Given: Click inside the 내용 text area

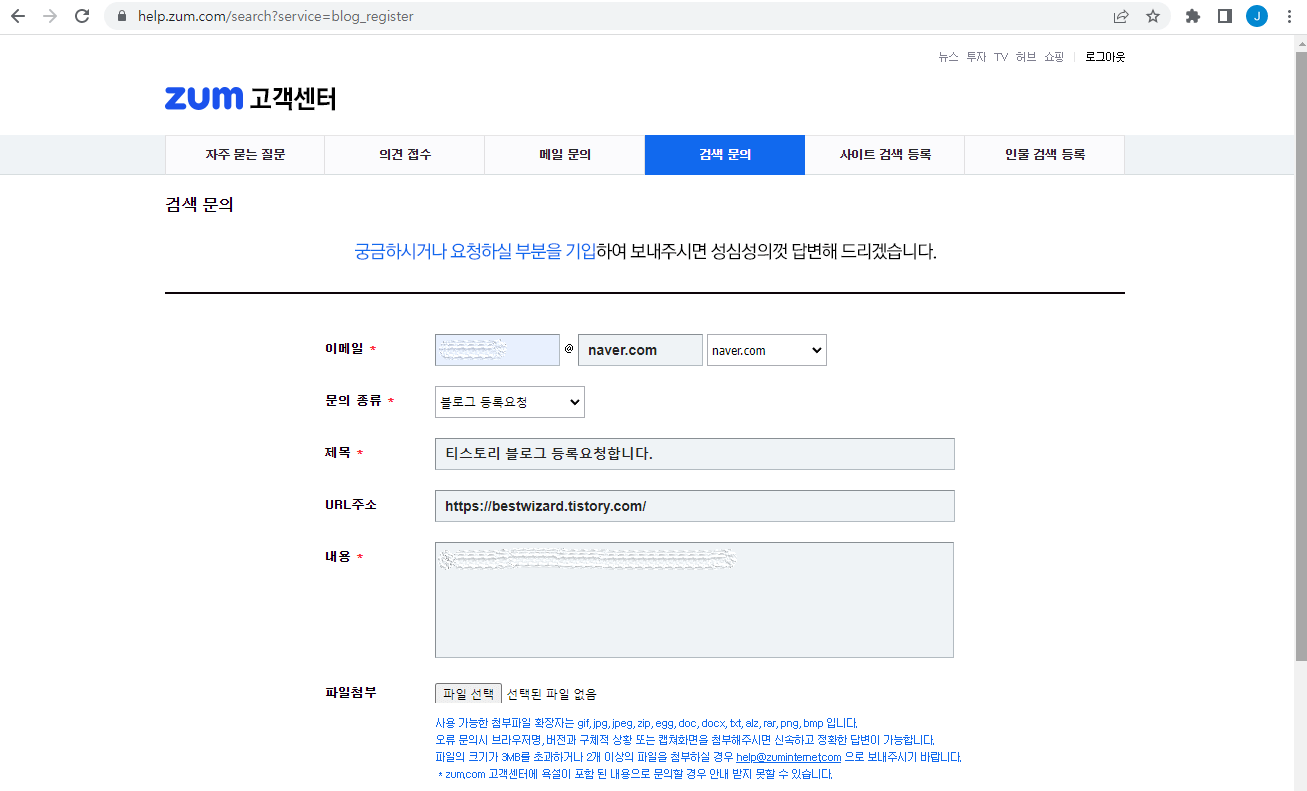Looking at the screenshot, I should (693, 600).
